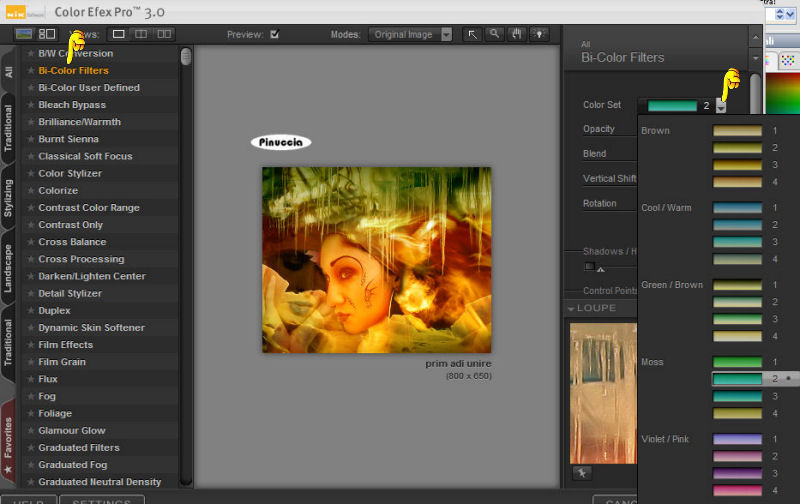Image resolution: width=800 pixels, height=504 pixels.
Task: Open the Color Set dropdown arrow
Action: pyautogui.click(x=721, y=105)
